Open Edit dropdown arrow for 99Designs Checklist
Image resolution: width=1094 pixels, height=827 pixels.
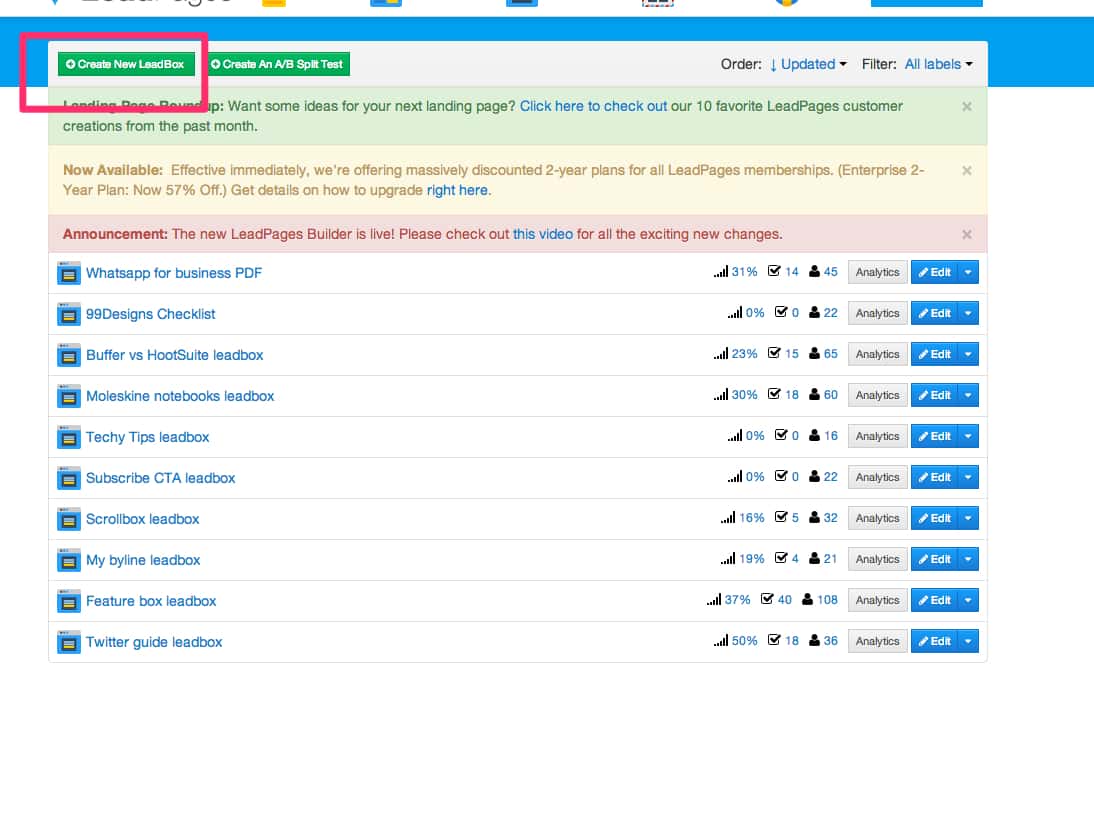968,313
